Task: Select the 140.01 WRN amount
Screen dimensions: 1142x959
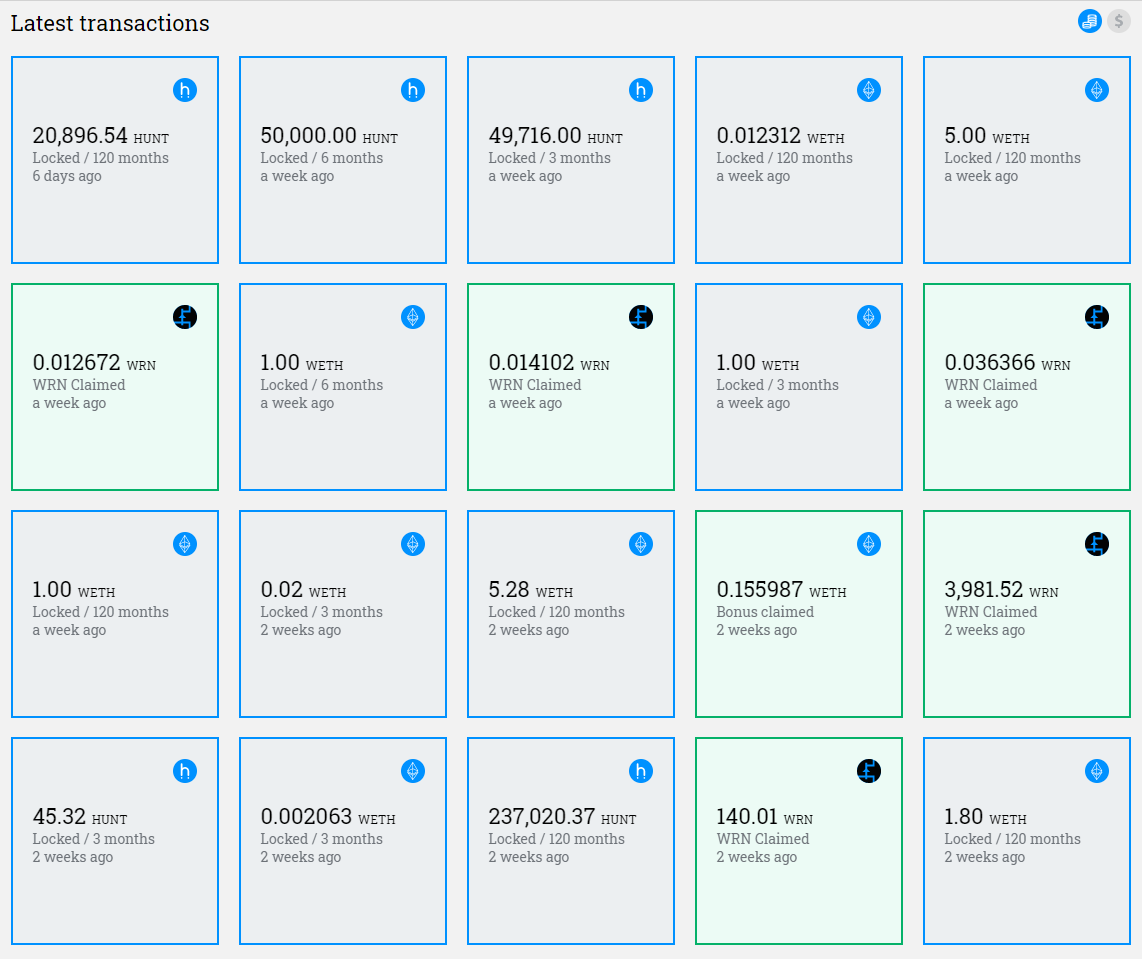Action: [x=765, y=817]
